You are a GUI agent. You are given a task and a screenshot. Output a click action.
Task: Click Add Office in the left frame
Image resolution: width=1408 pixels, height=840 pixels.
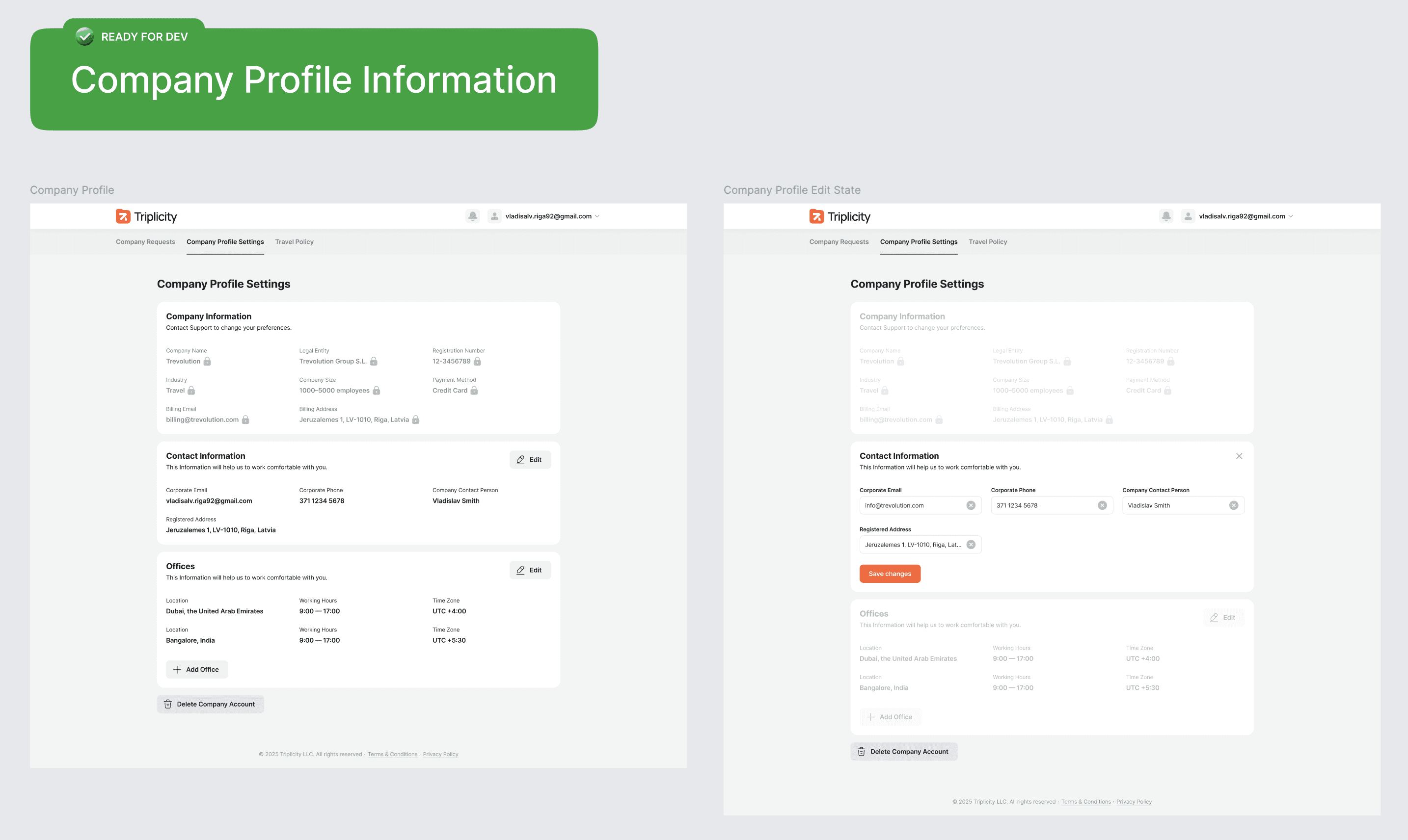(196, 670)
